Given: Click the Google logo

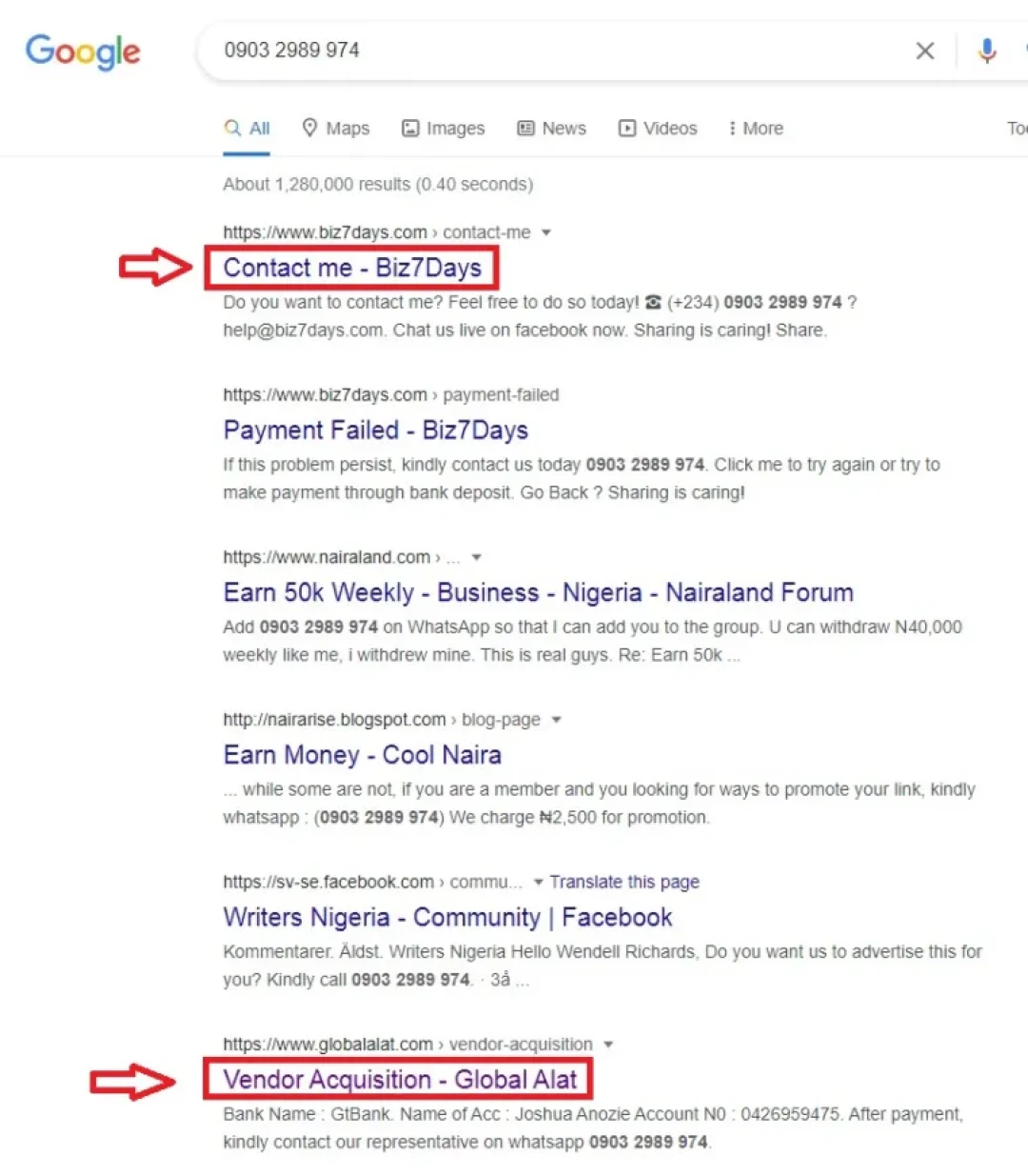Looking at the screenshot, I should 83,51.
